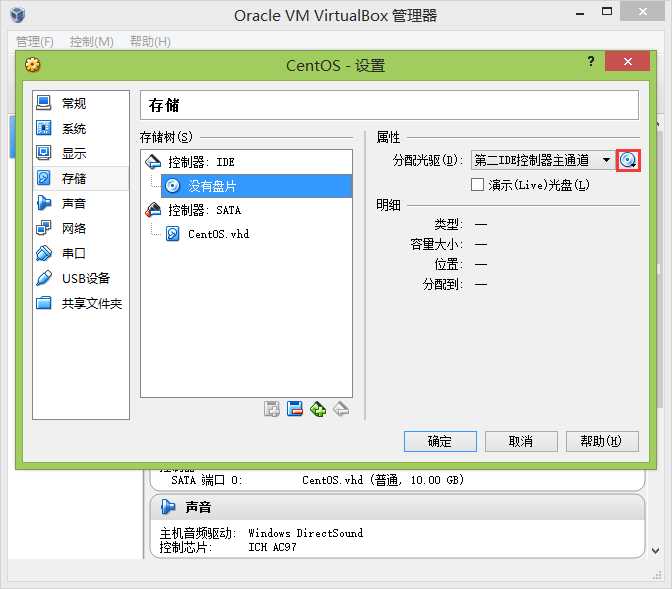Open the 控制(M) menu
672x589 pixels.
click(x=92, y=42)
